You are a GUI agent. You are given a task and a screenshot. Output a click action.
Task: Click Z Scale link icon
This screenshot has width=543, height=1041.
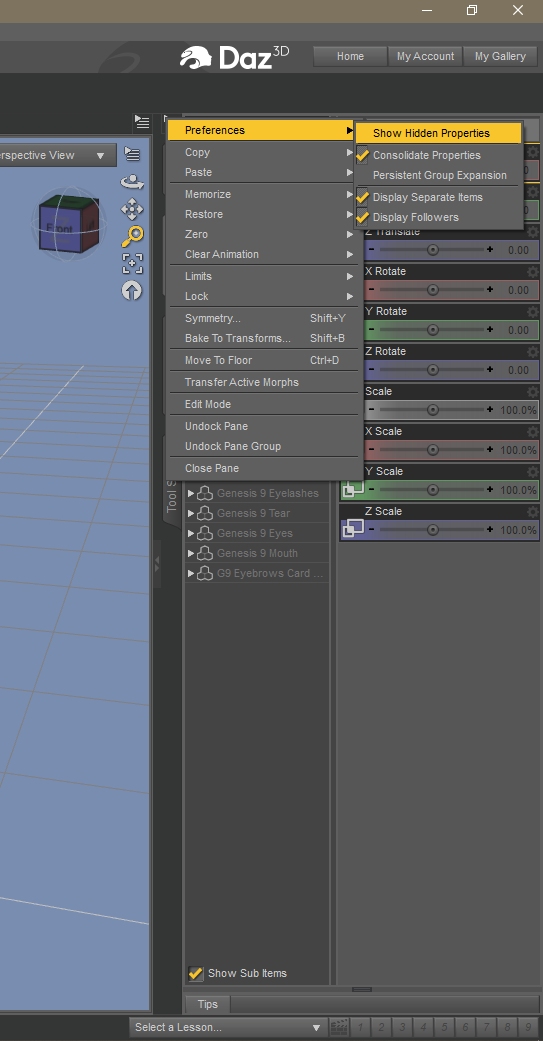click(x=353, y=529)
